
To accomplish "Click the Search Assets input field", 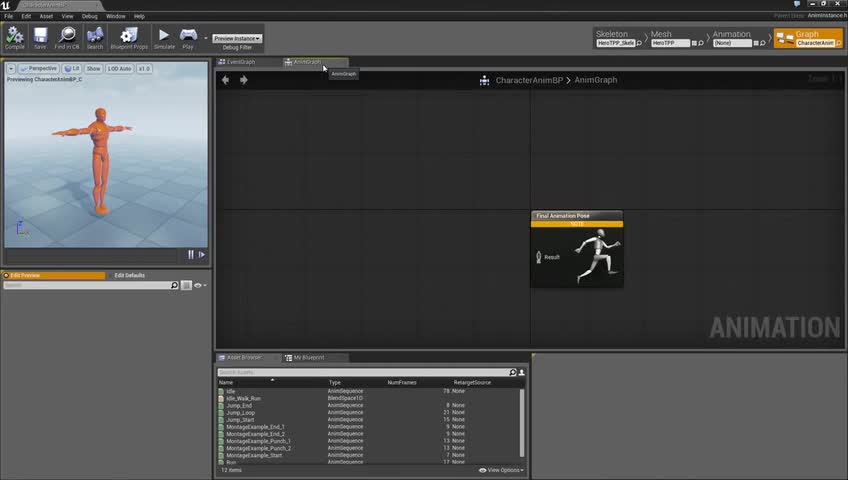I will pyautogui.click(x=363, y=372).
